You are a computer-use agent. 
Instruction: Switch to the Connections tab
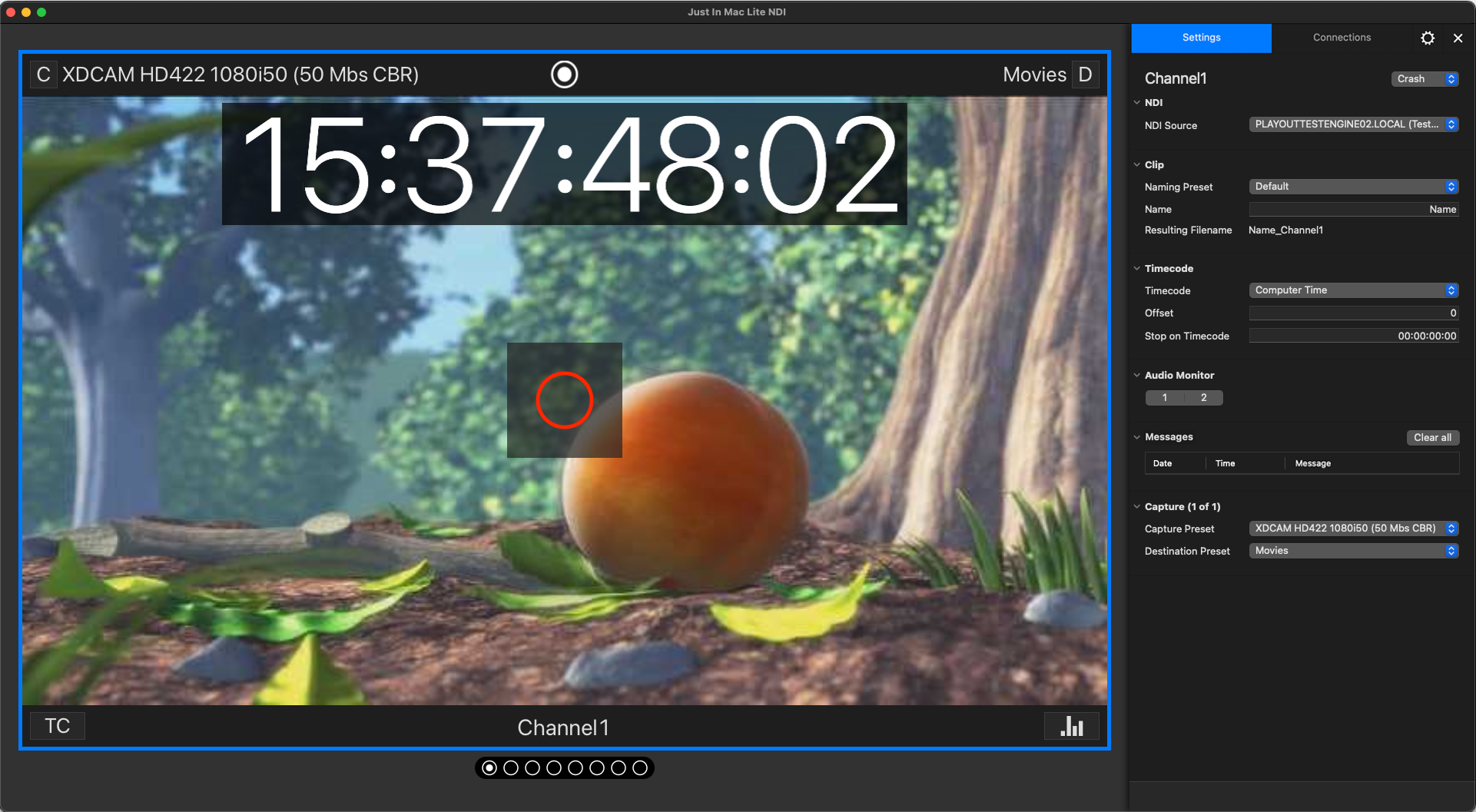(x=1342, y=38)
